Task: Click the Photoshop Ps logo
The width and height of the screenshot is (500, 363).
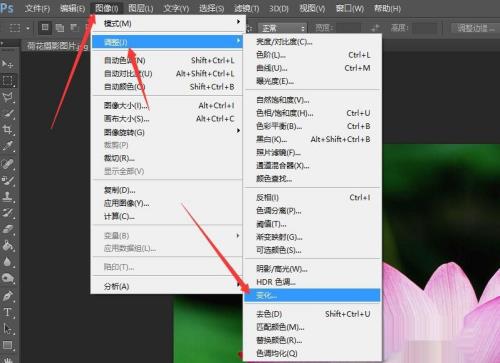Action: (7, 8)
